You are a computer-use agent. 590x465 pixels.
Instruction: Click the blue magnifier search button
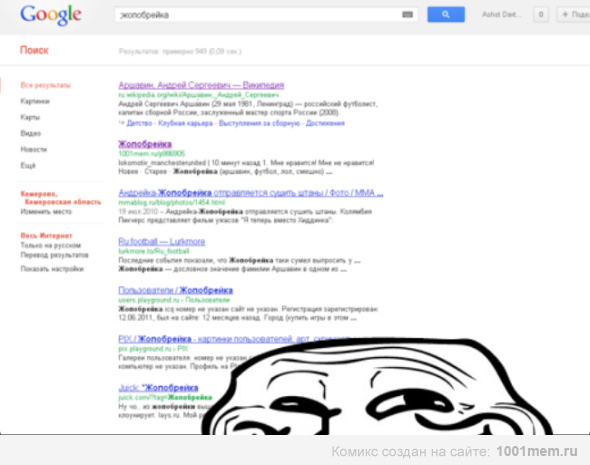click(446, 14)
